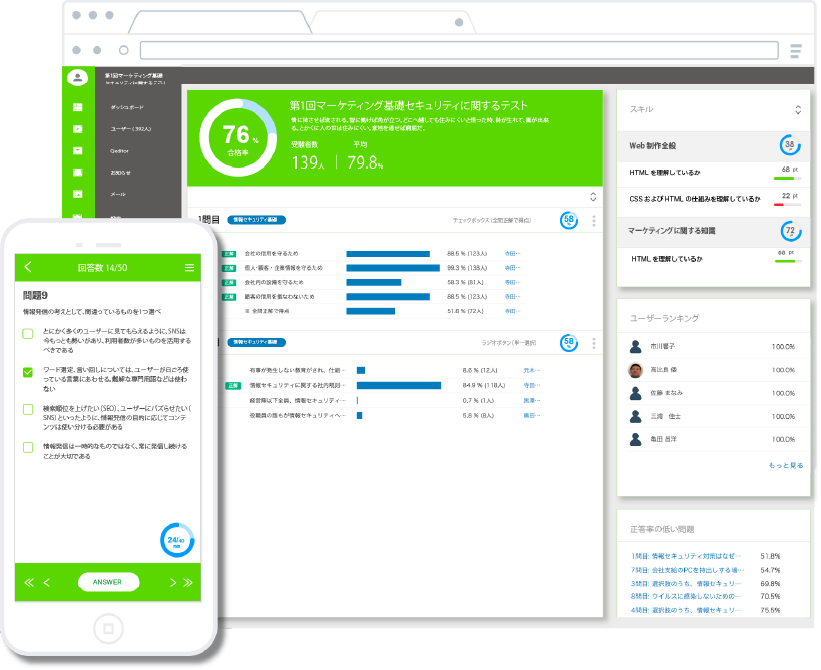Click the sidebar icon beside Qeditor
The width and height of the screenshot is (821, 670).
[x=77, y=151]
